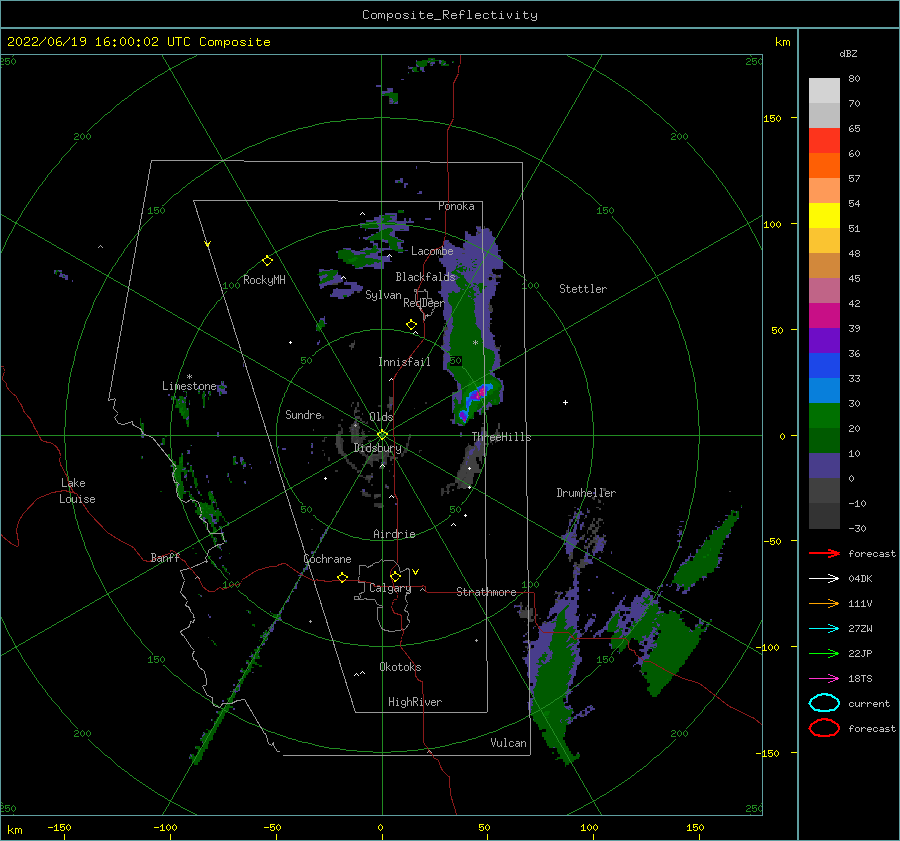Pick the magenta 42-39 dBZ color band
The height and width of the screenshot is (841, 900).
[824, 316]
